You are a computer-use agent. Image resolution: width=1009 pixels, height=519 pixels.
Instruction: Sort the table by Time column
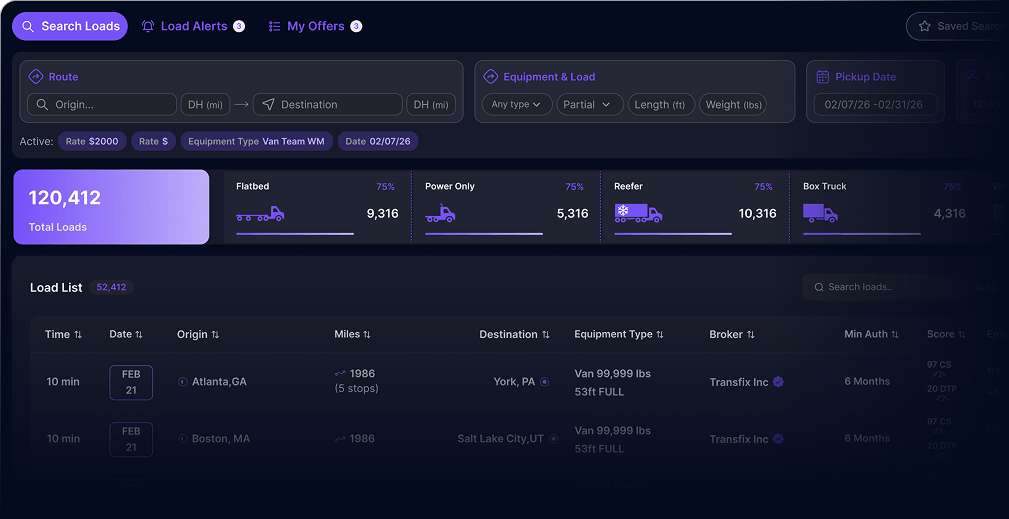tap(63, 334)
